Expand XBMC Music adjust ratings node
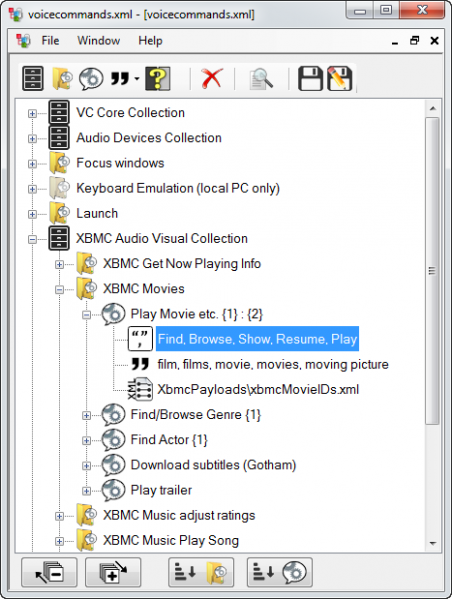Image resolution: width=452 pixels, height=599 pixels. click(59, 516)
